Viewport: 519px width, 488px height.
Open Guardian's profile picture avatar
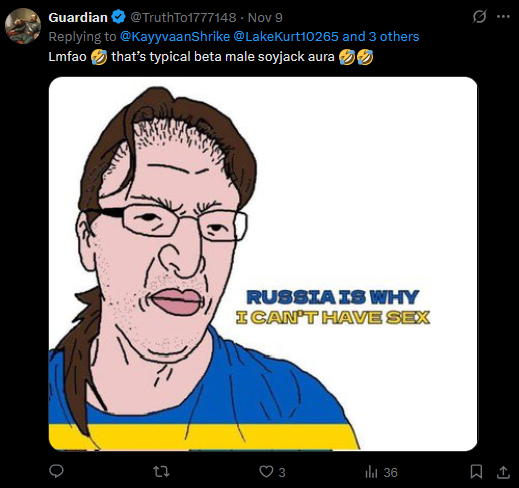pyautogui.click(x=23, y=26)
